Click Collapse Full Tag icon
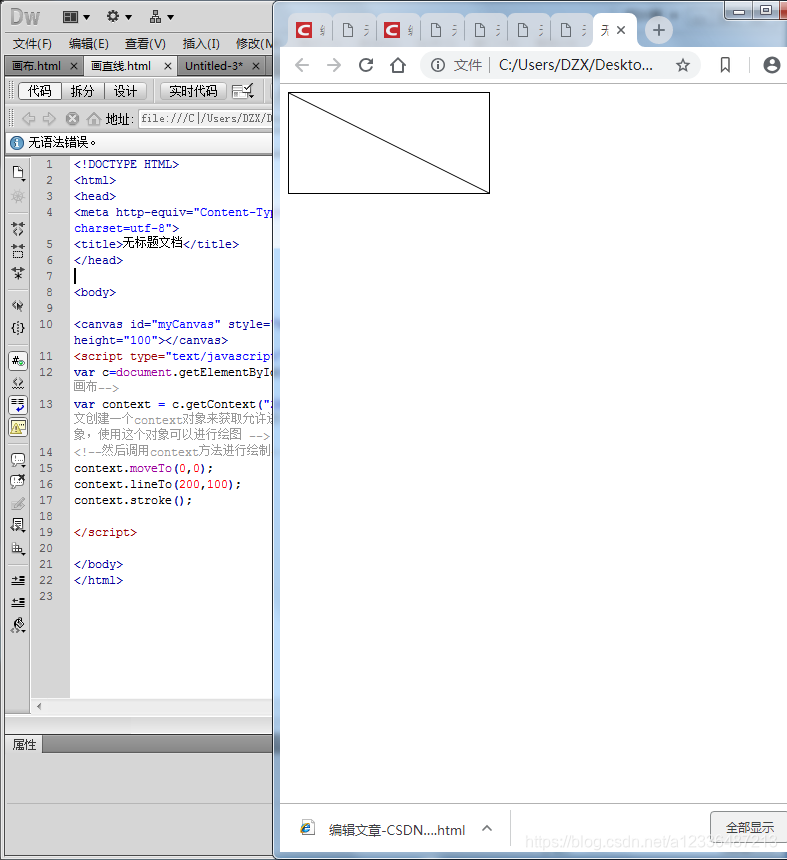The image size is (787, 860). pos(18,228)
